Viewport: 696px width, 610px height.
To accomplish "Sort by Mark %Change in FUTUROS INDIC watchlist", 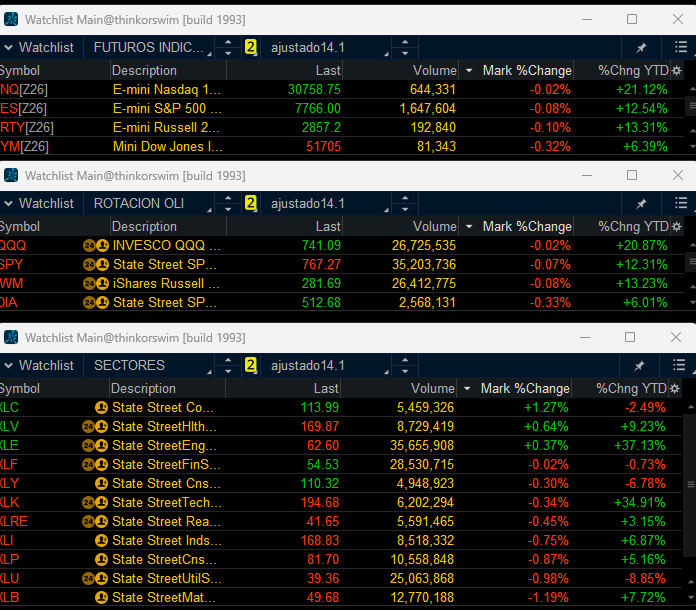I will point(527,71).
